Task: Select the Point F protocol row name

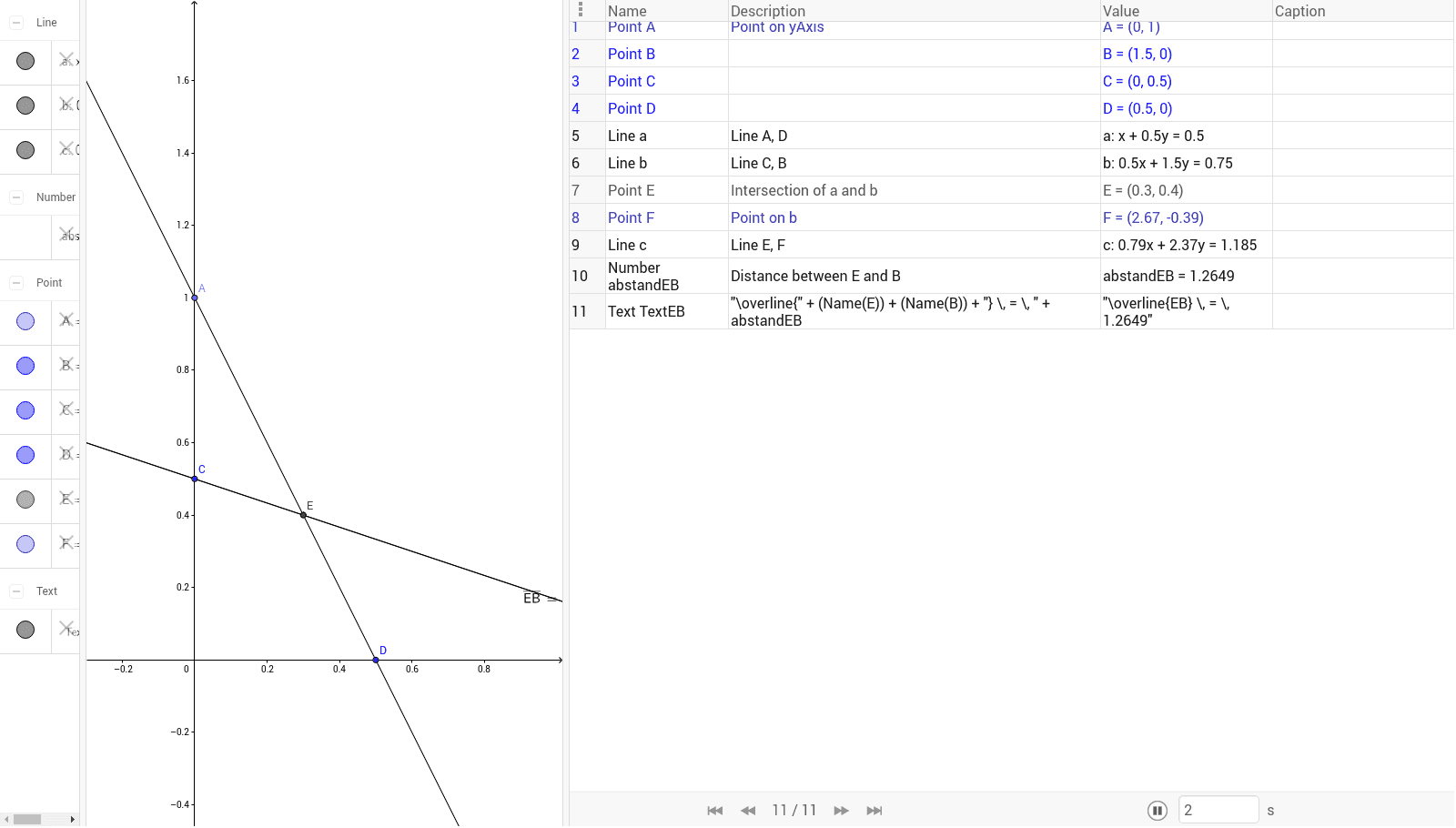Action: click(x=631, y=217)
